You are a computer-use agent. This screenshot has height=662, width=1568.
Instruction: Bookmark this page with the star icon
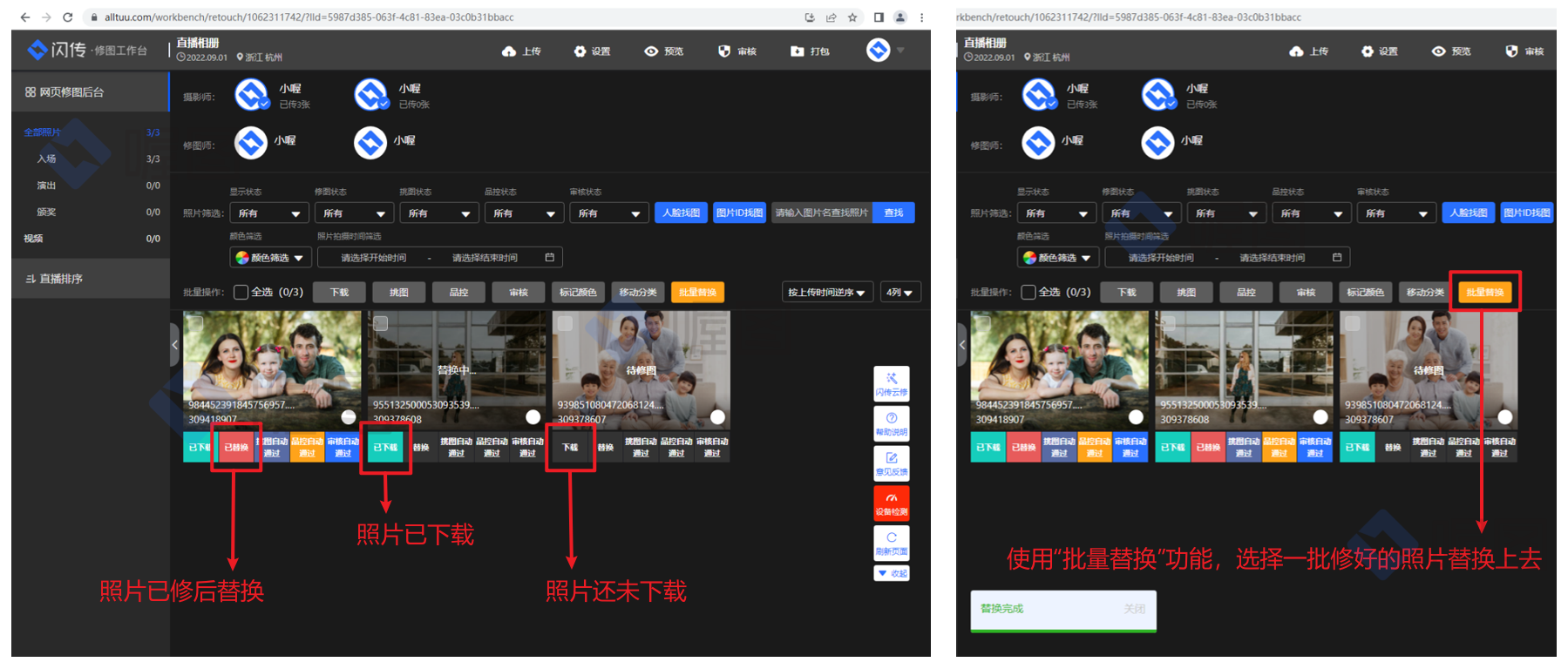pos(852,17)
